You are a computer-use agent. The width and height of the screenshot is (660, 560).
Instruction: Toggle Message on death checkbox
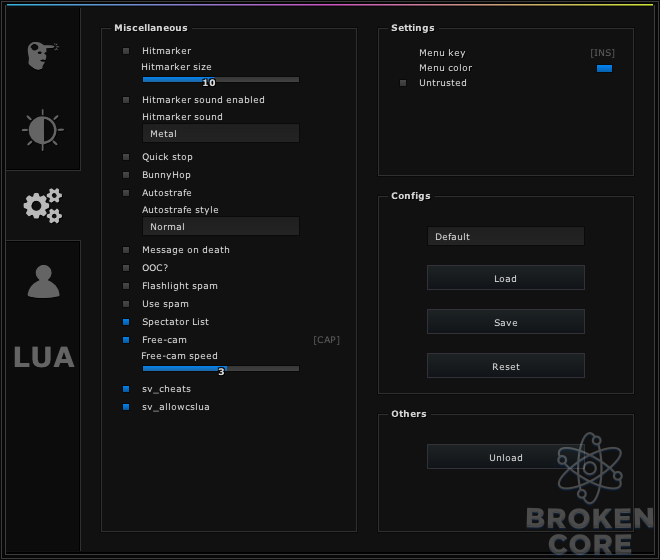(x=126, y=250)
